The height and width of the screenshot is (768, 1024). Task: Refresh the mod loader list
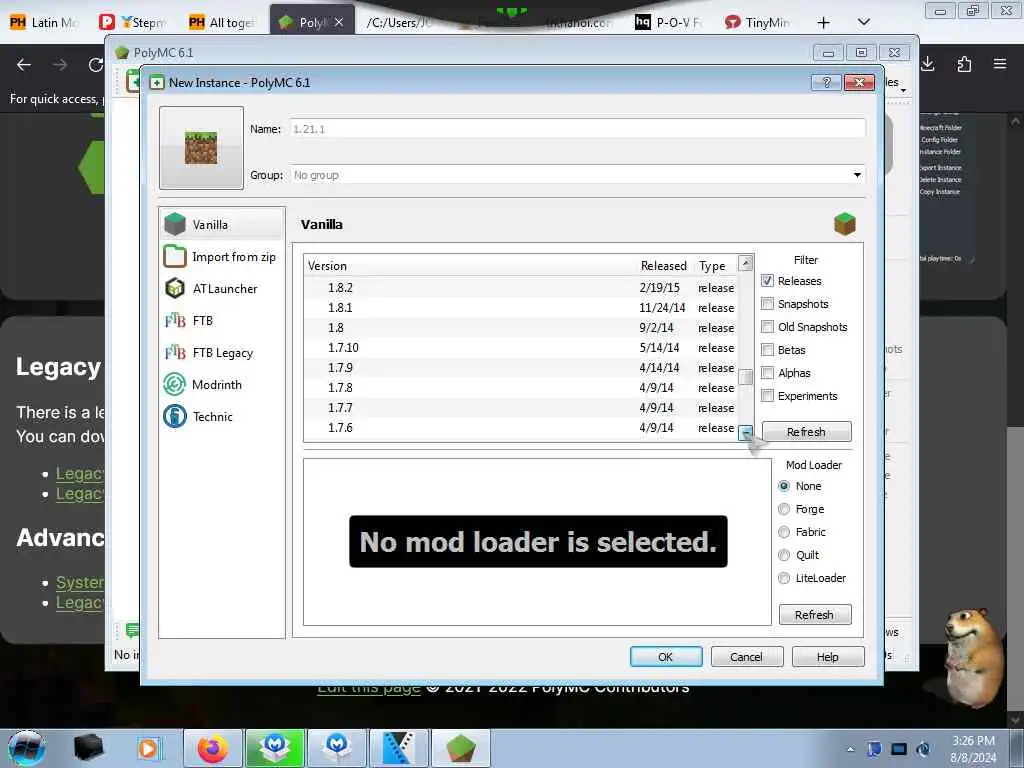point(814,615)
